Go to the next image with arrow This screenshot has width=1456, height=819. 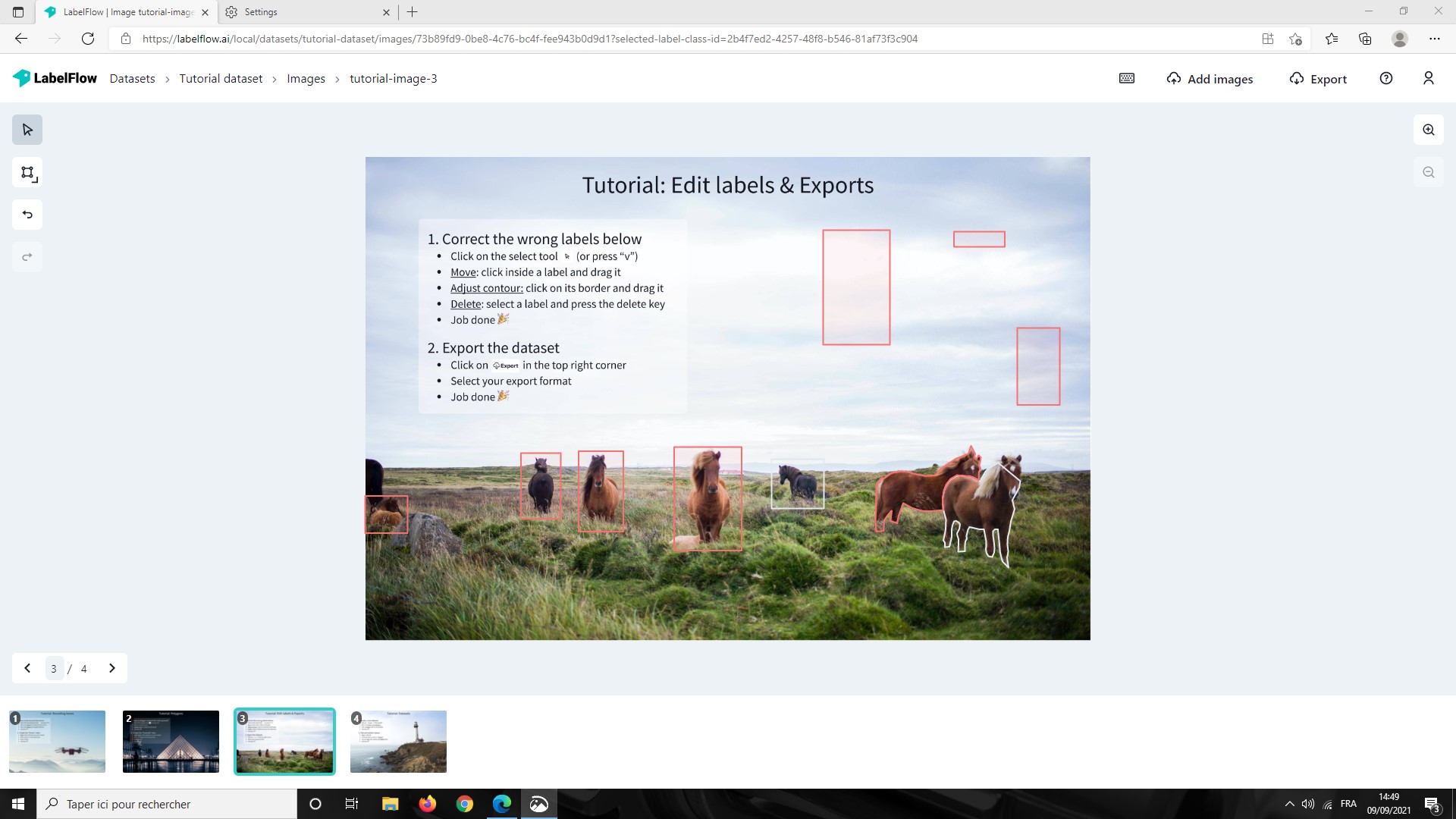point(111,668)
